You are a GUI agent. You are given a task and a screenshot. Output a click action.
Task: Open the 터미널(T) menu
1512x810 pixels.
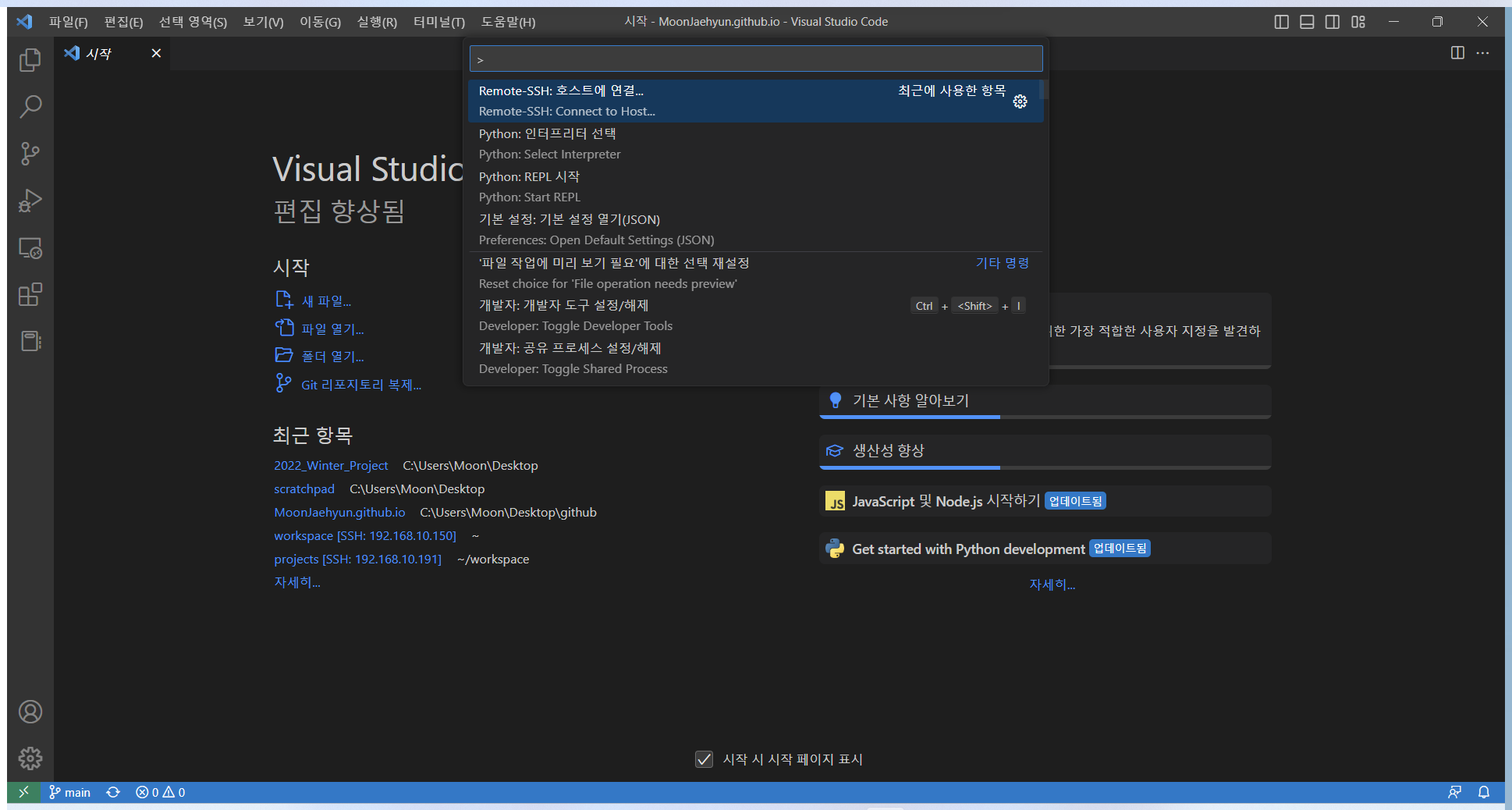(438, 22)
